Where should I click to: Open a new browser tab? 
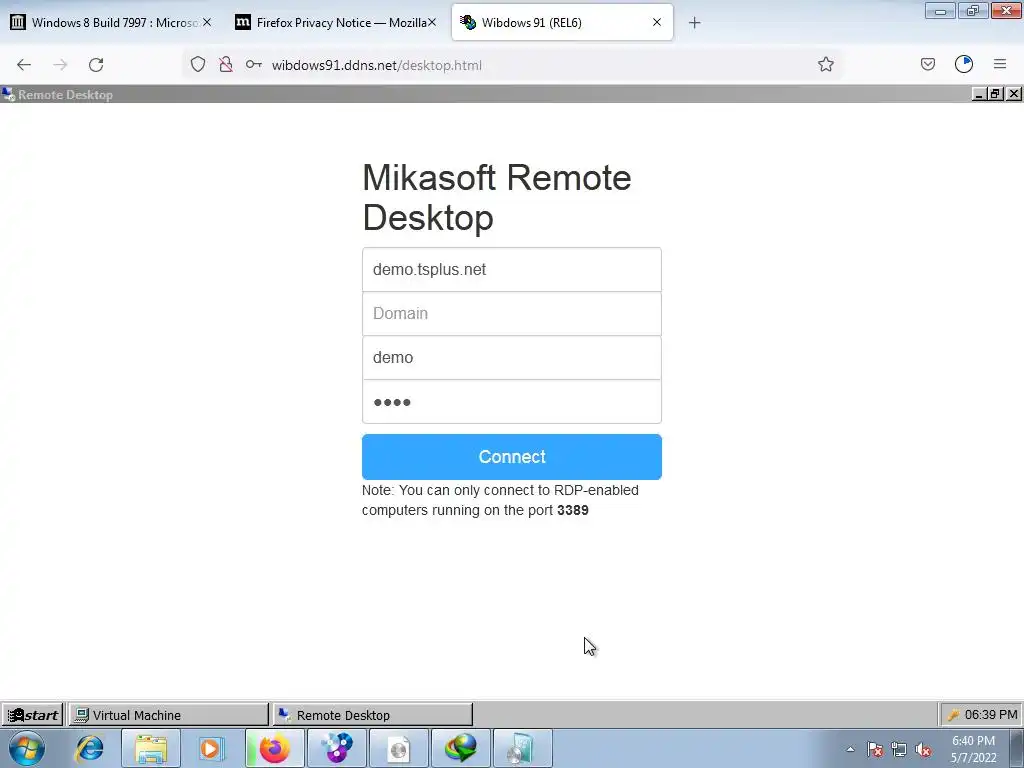[x=694, y=23]
